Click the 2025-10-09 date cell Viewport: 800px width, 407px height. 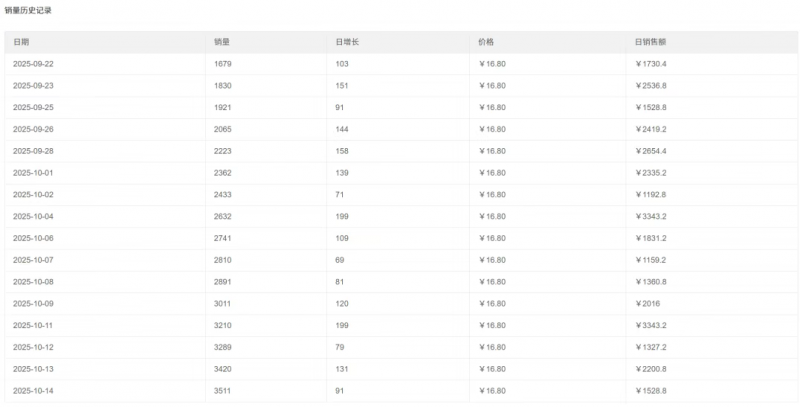[x=35, y=303]
